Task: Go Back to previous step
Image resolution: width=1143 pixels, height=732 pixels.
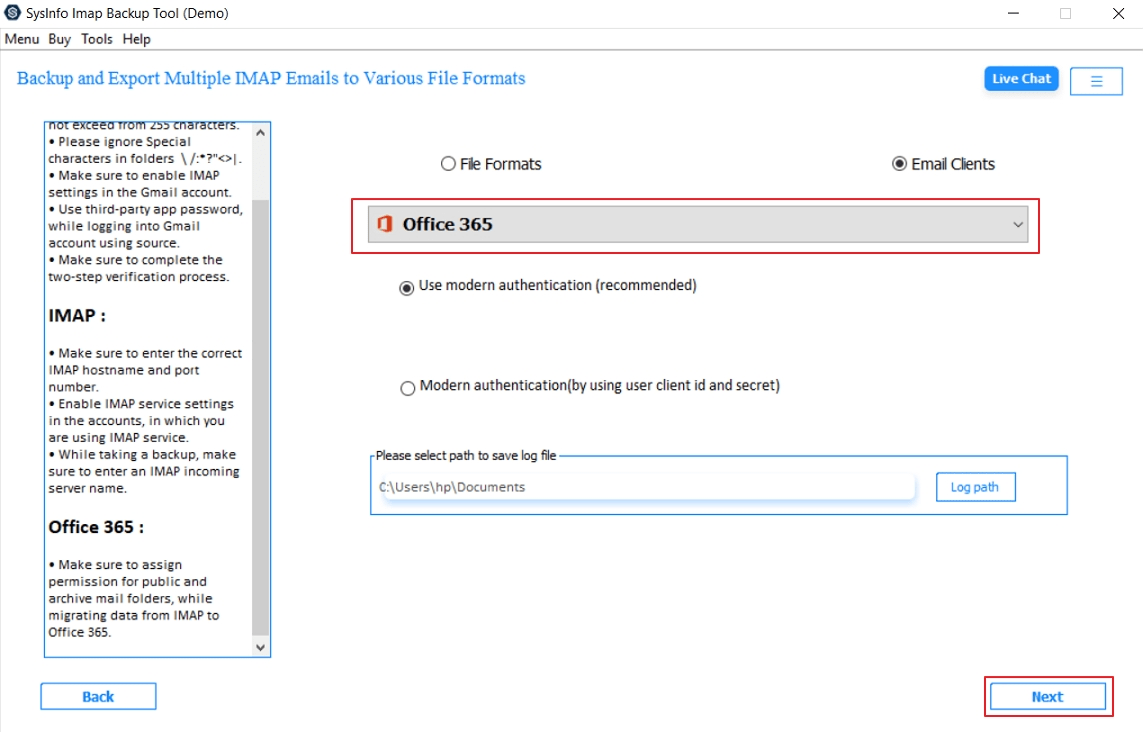Action: tap(98, 697)
